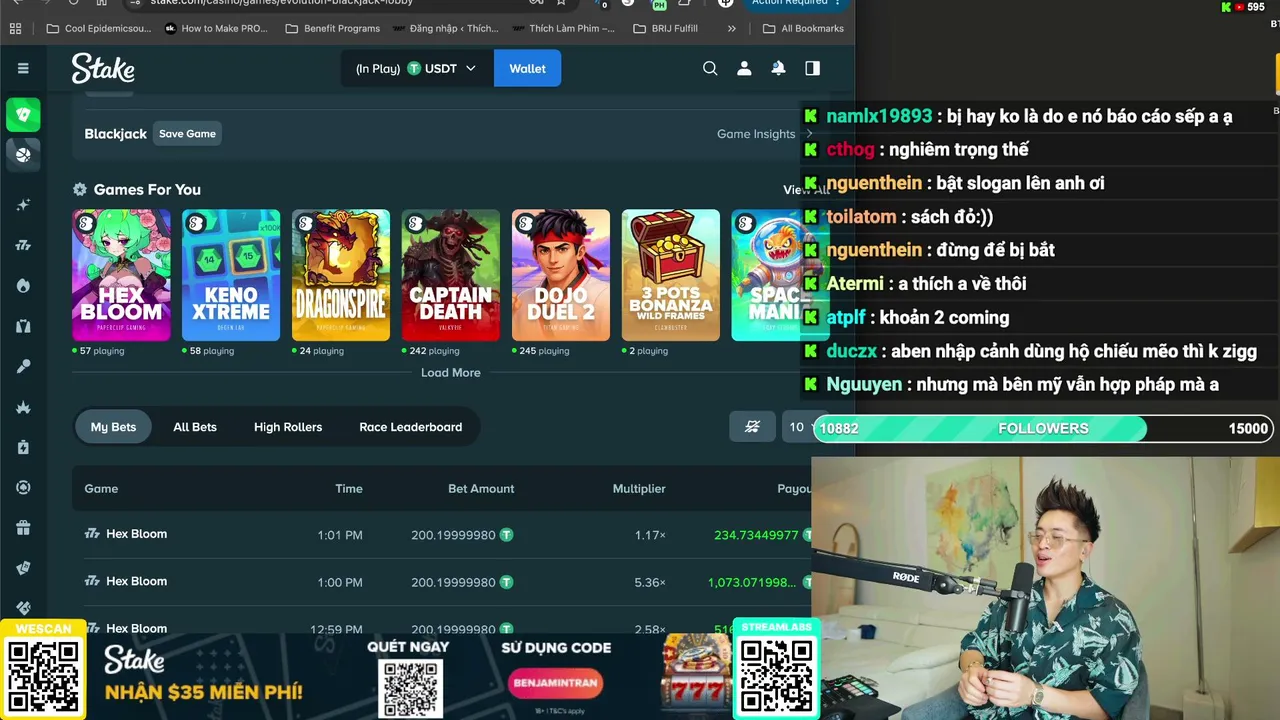
Task: Click the Game column header
Action: point(101,489)
